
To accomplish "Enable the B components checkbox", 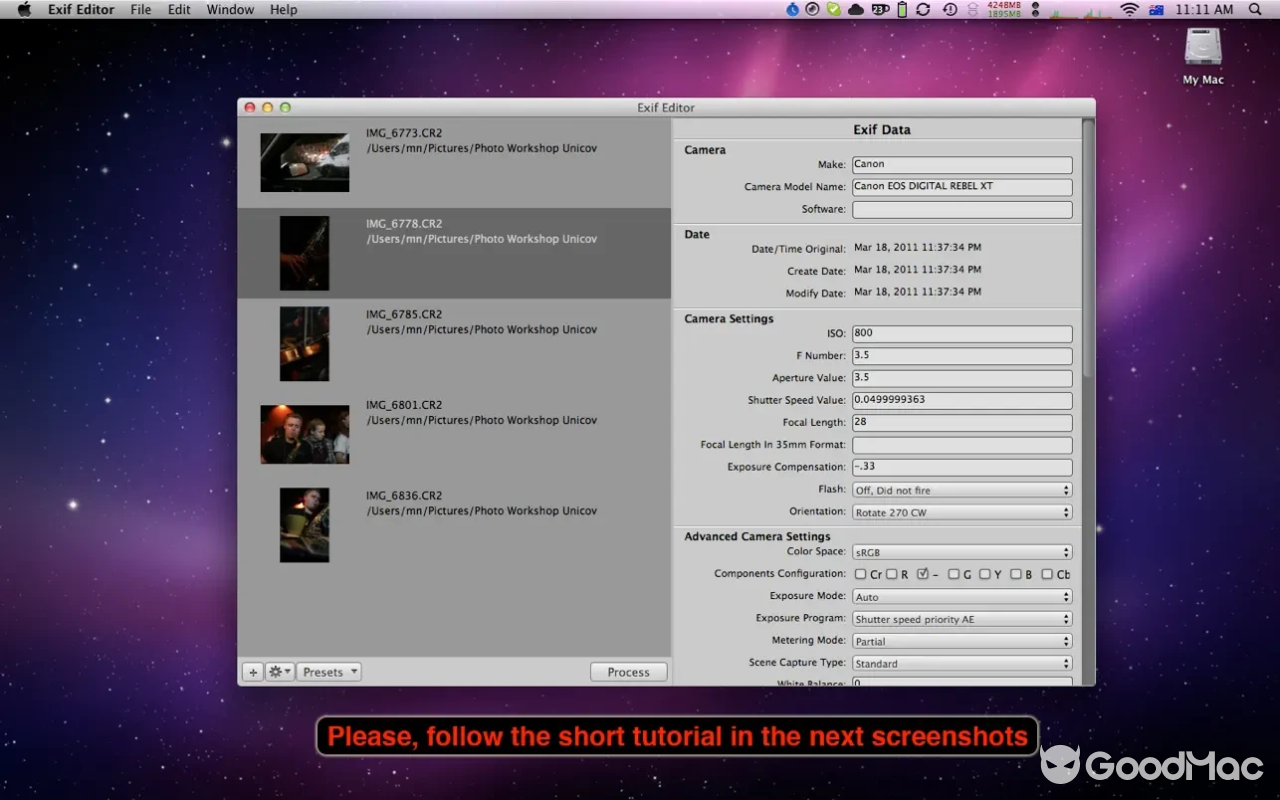I will pos(1016,573).
